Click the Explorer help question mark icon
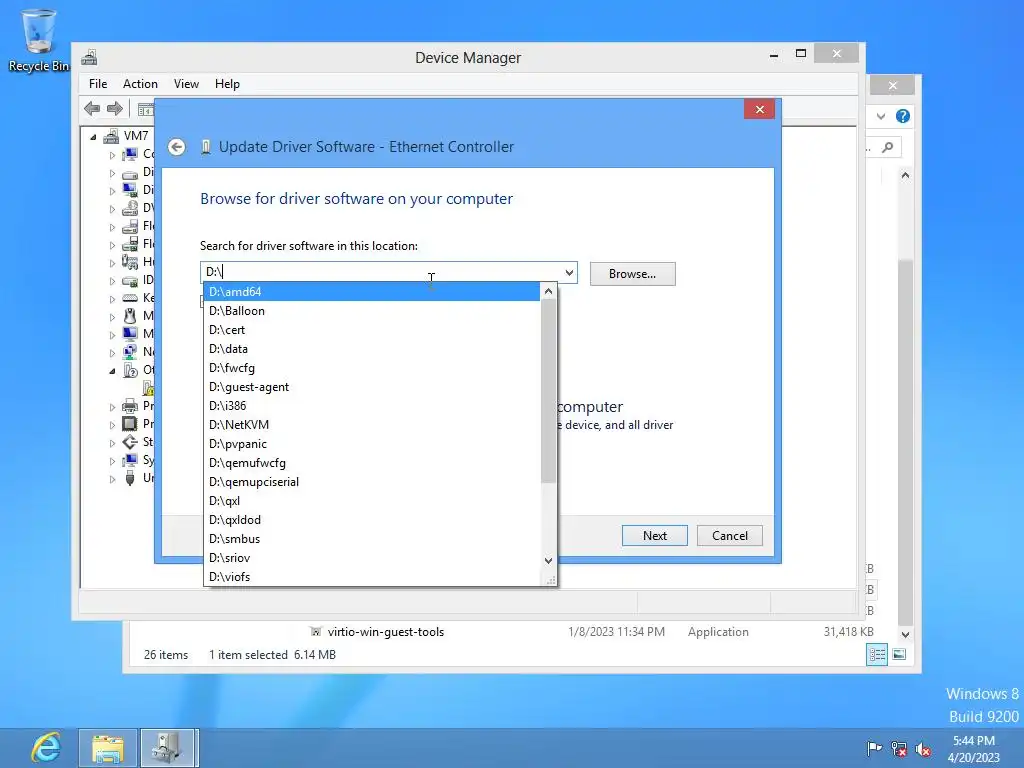This screenshot has height=768, width=1024. coord(903,116)
